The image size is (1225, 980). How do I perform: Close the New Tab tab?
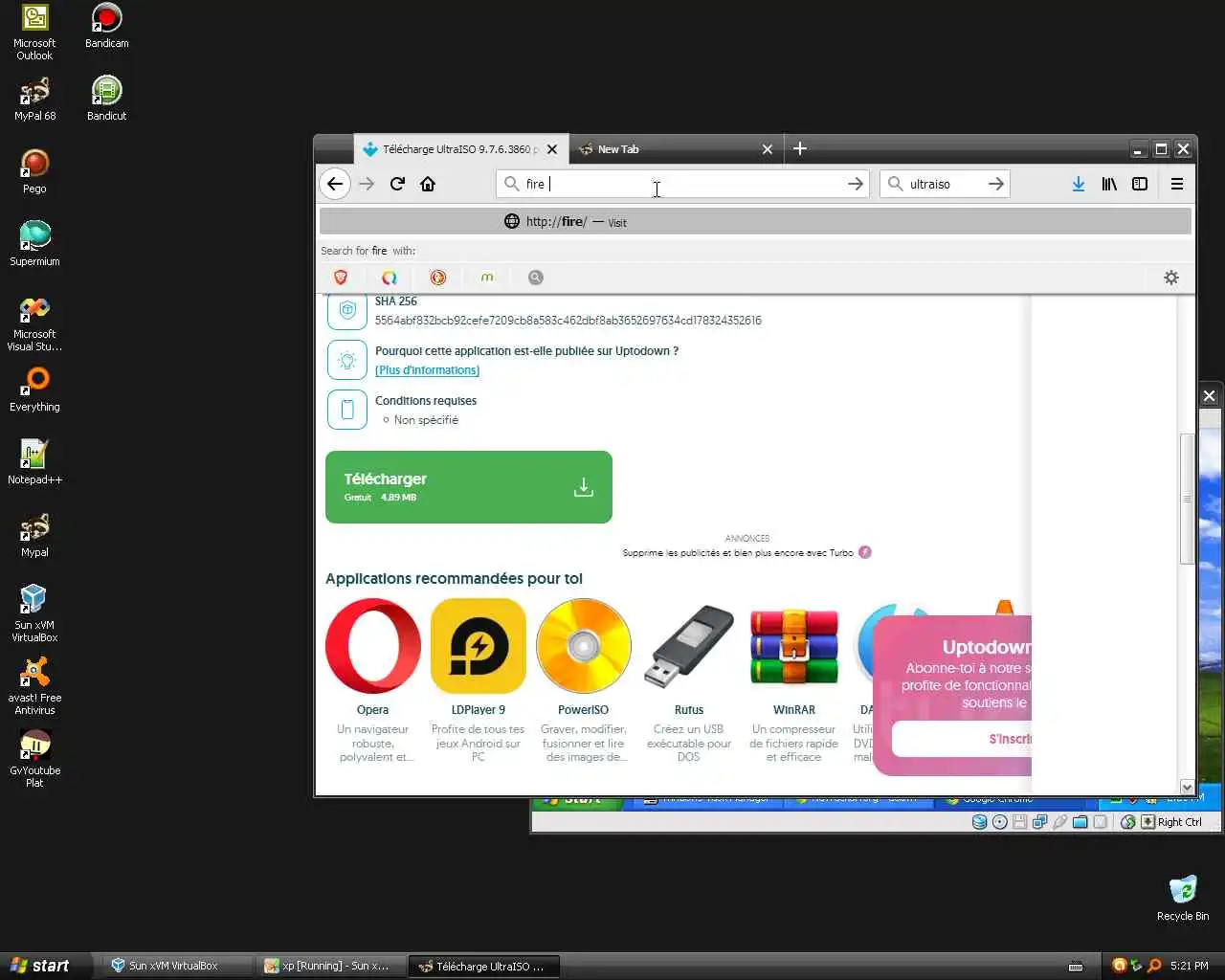(768, 149)
